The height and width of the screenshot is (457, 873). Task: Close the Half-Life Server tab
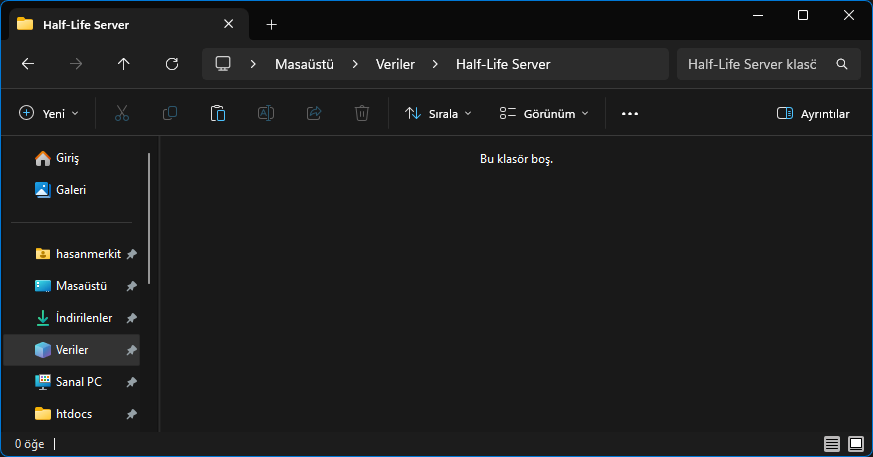click(228, 24)
